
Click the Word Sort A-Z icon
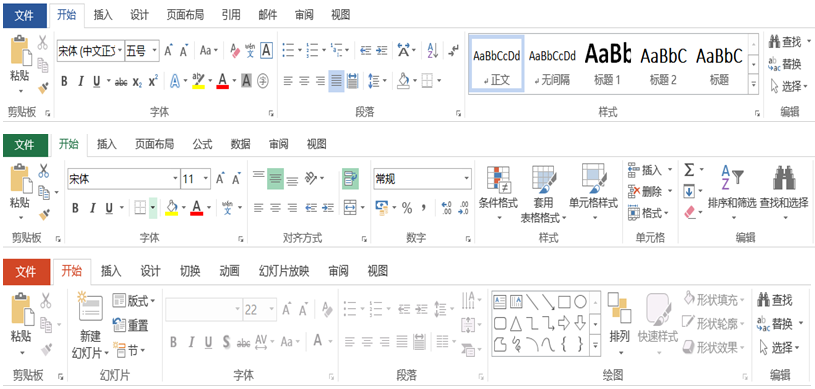(433, 50)
